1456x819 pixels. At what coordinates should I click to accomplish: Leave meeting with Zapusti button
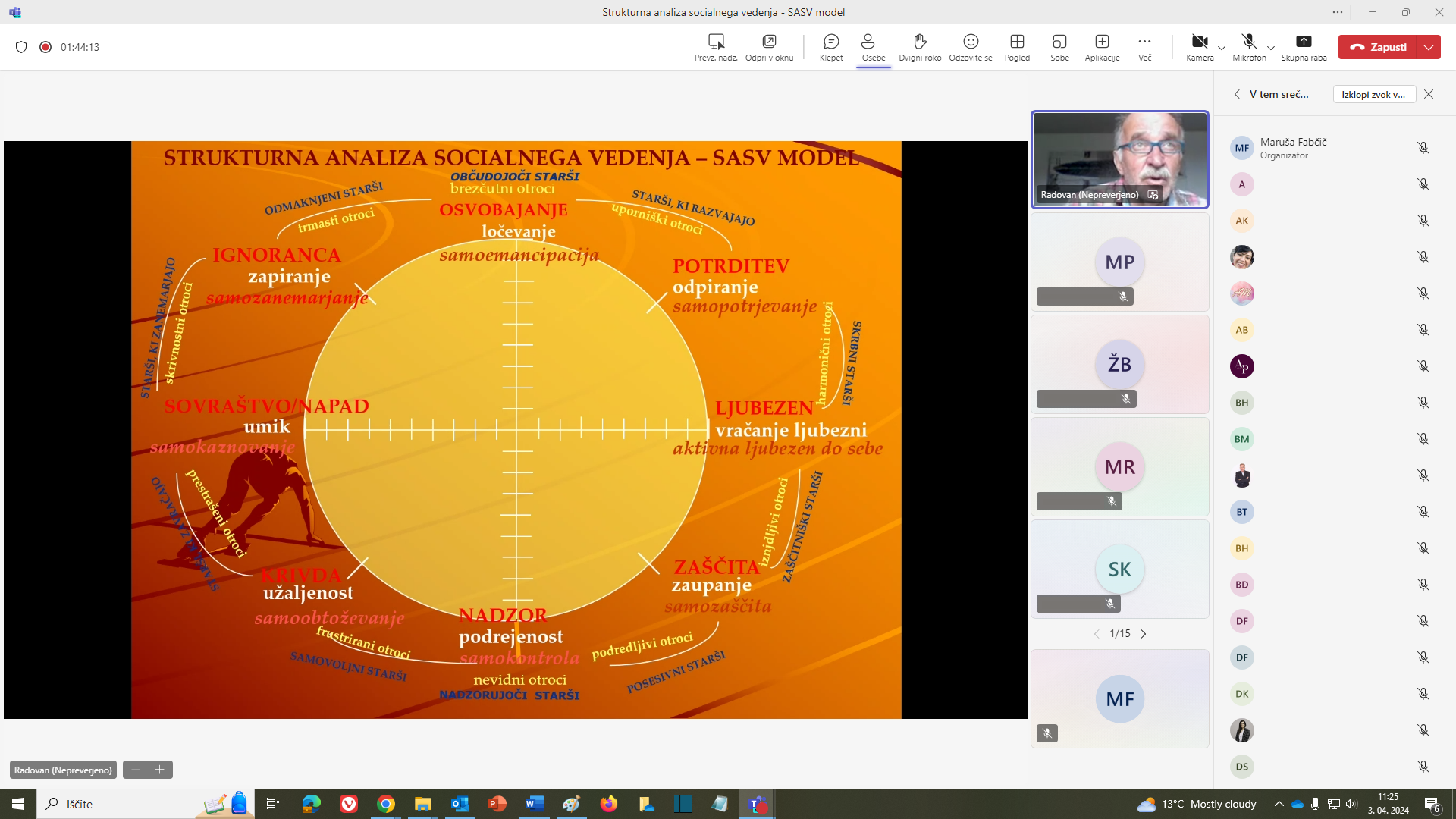tap(1379, 47)
